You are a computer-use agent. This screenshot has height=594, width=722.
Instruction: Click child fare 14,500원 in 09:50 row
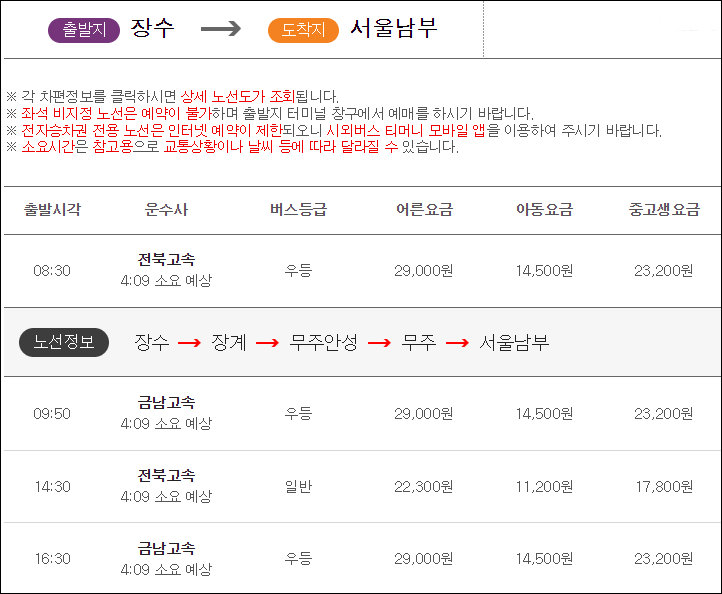544,414
